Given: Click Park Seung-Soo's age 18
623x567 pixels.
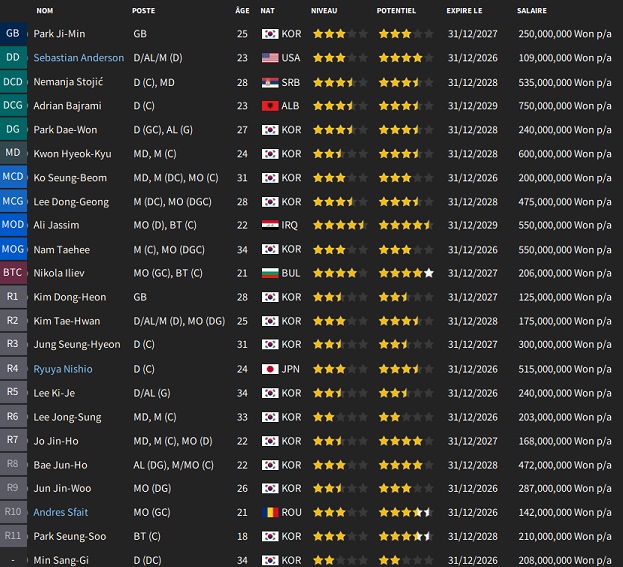Looking at the screenshot, I should 242,536.
